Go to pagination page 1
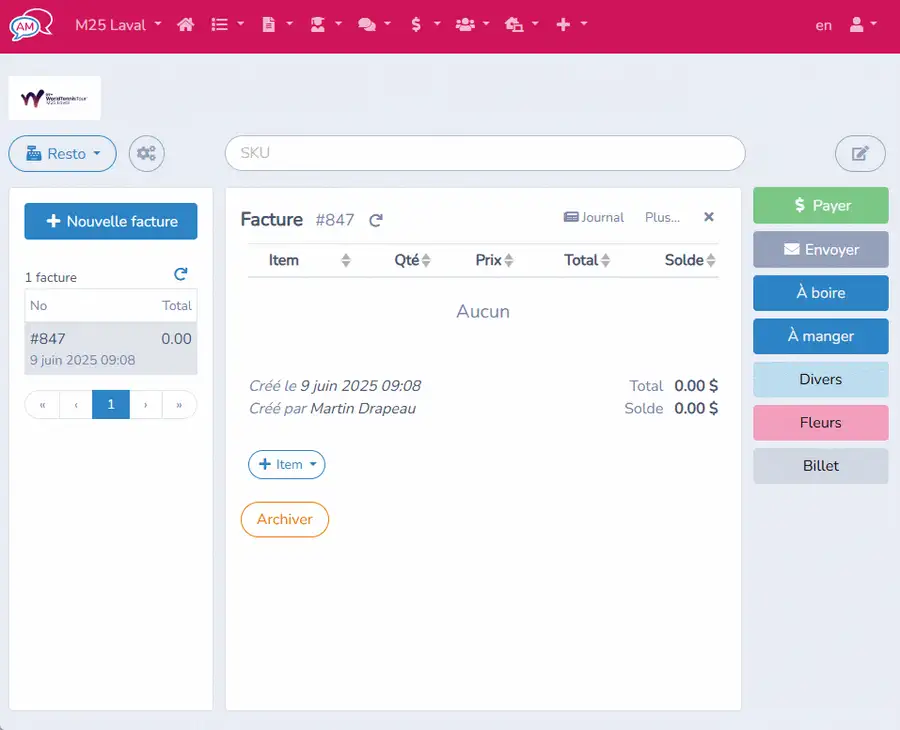This screenshot has width=900, height=730. click(x=111, y=405)
